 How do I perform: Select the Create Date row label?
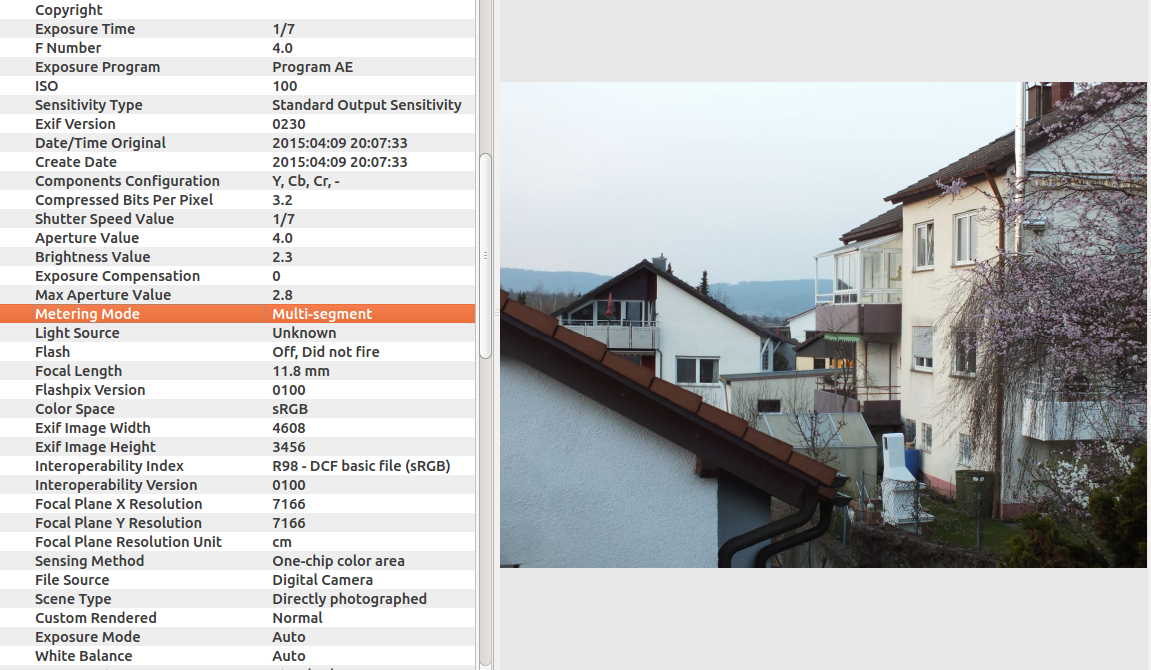tap(76, 162)
